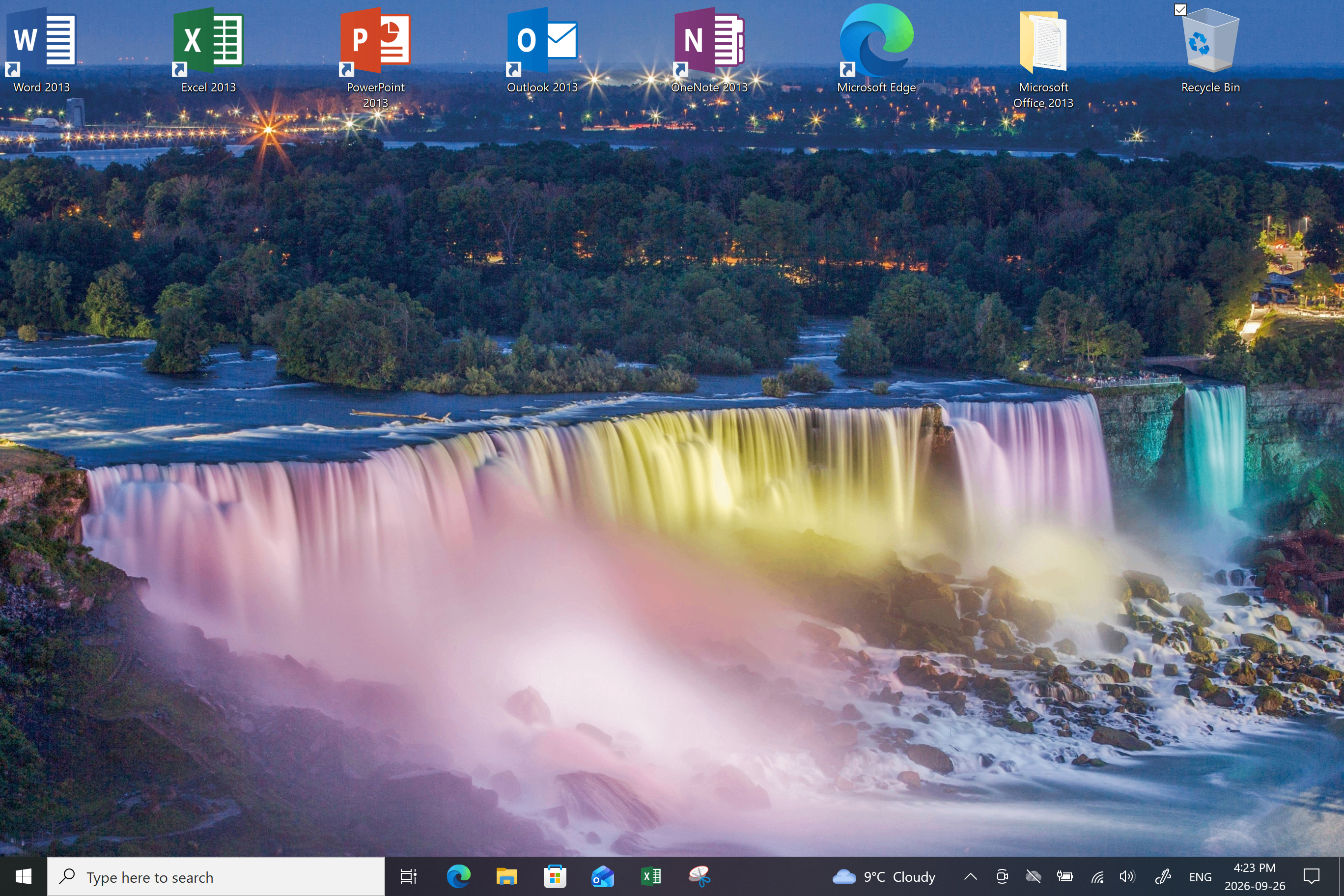The height and width of the screenshot is (896, 1344).
Task: Open the Action Center notifications icon
Action: 1311,876
